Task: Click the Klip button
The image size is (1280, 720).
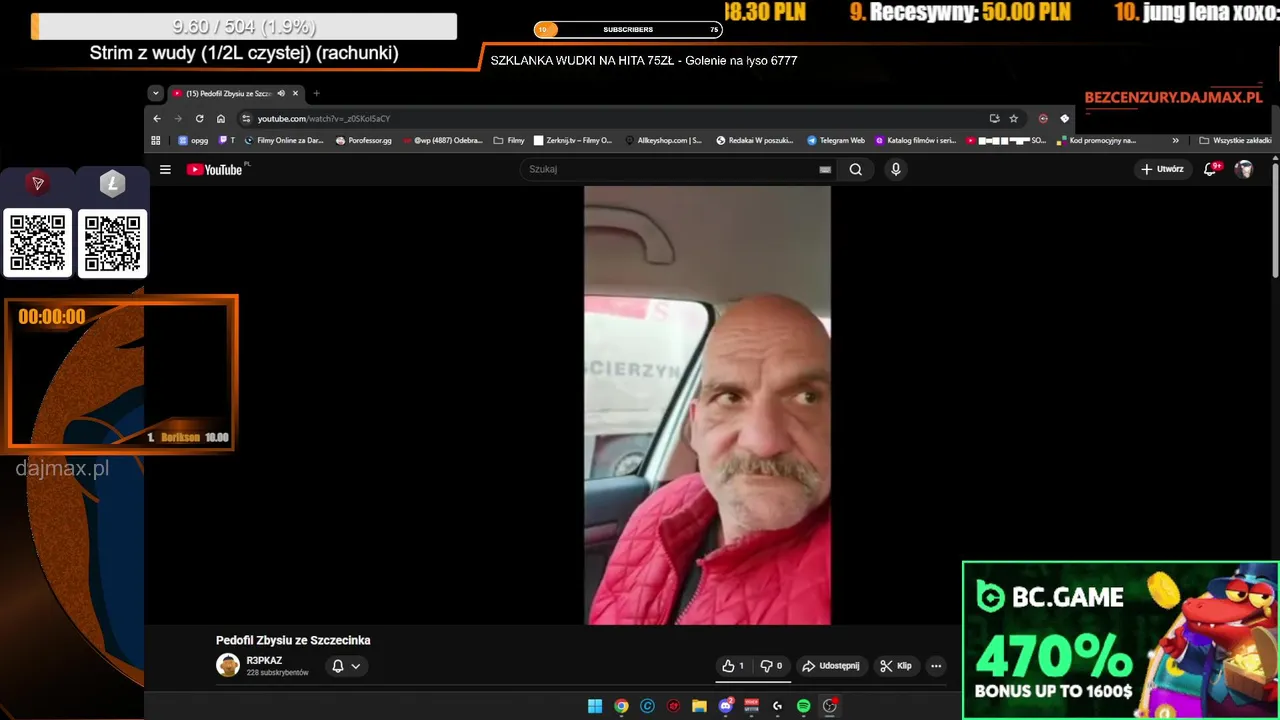Action: point(896,666)
